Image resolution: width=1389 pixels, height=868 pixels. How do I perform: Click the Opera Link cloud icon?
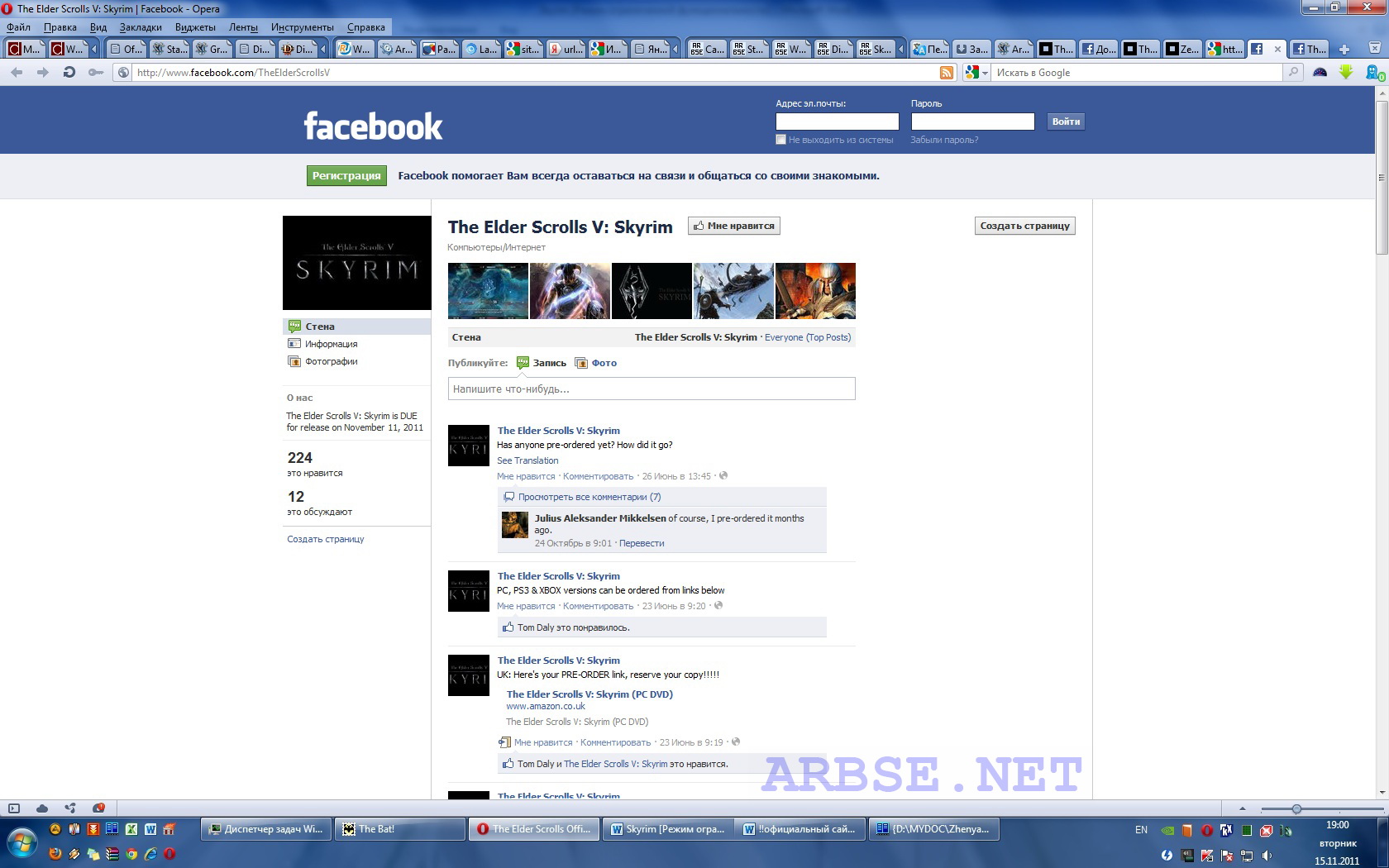click(42, 808)
